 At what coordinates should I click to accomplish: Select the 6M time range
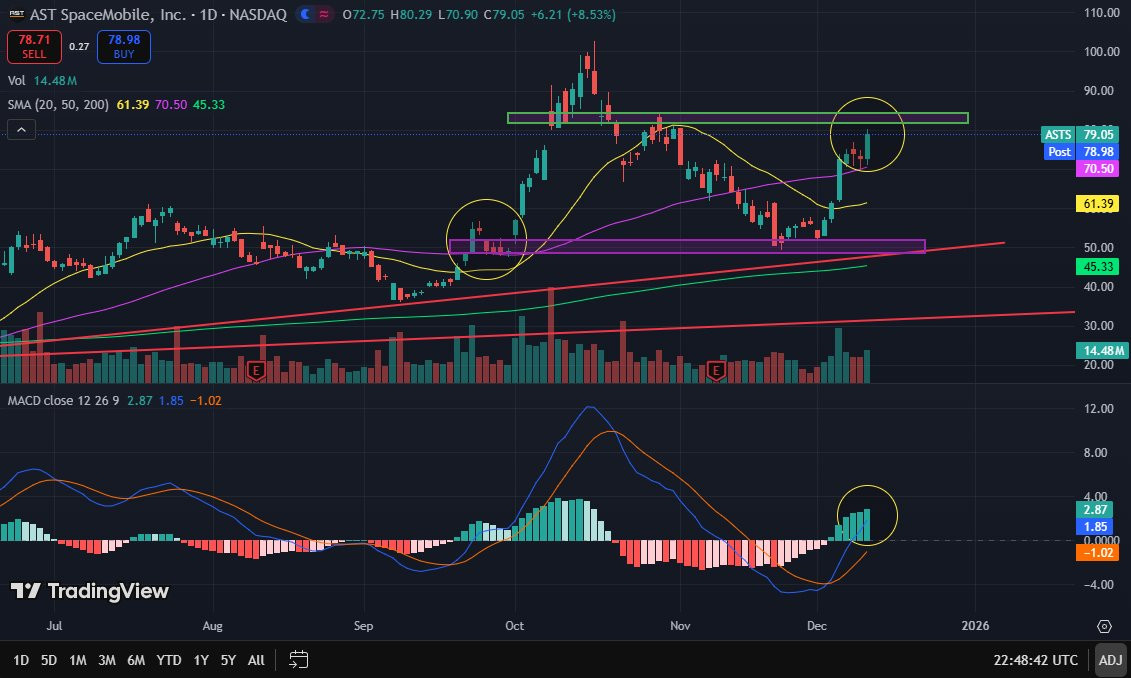[136, 660]
